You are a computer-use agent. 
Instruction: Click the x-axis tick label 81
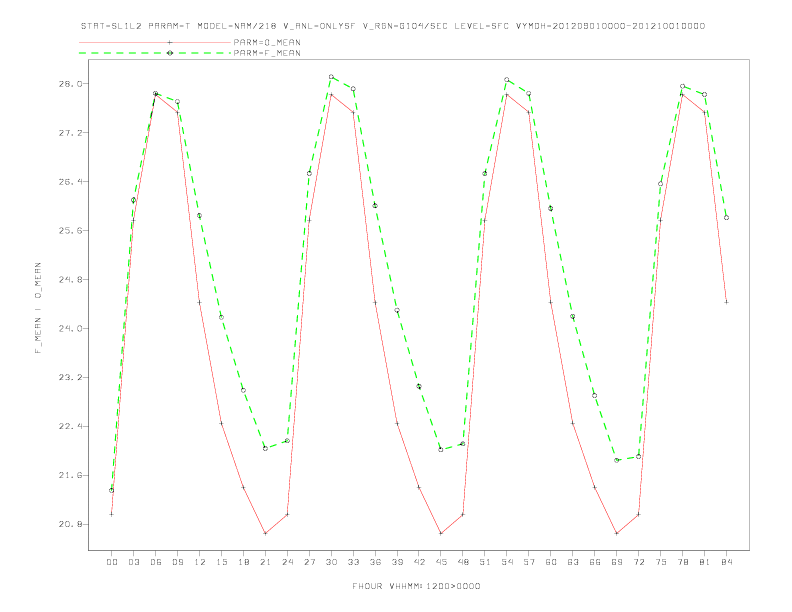coord(705,562)
